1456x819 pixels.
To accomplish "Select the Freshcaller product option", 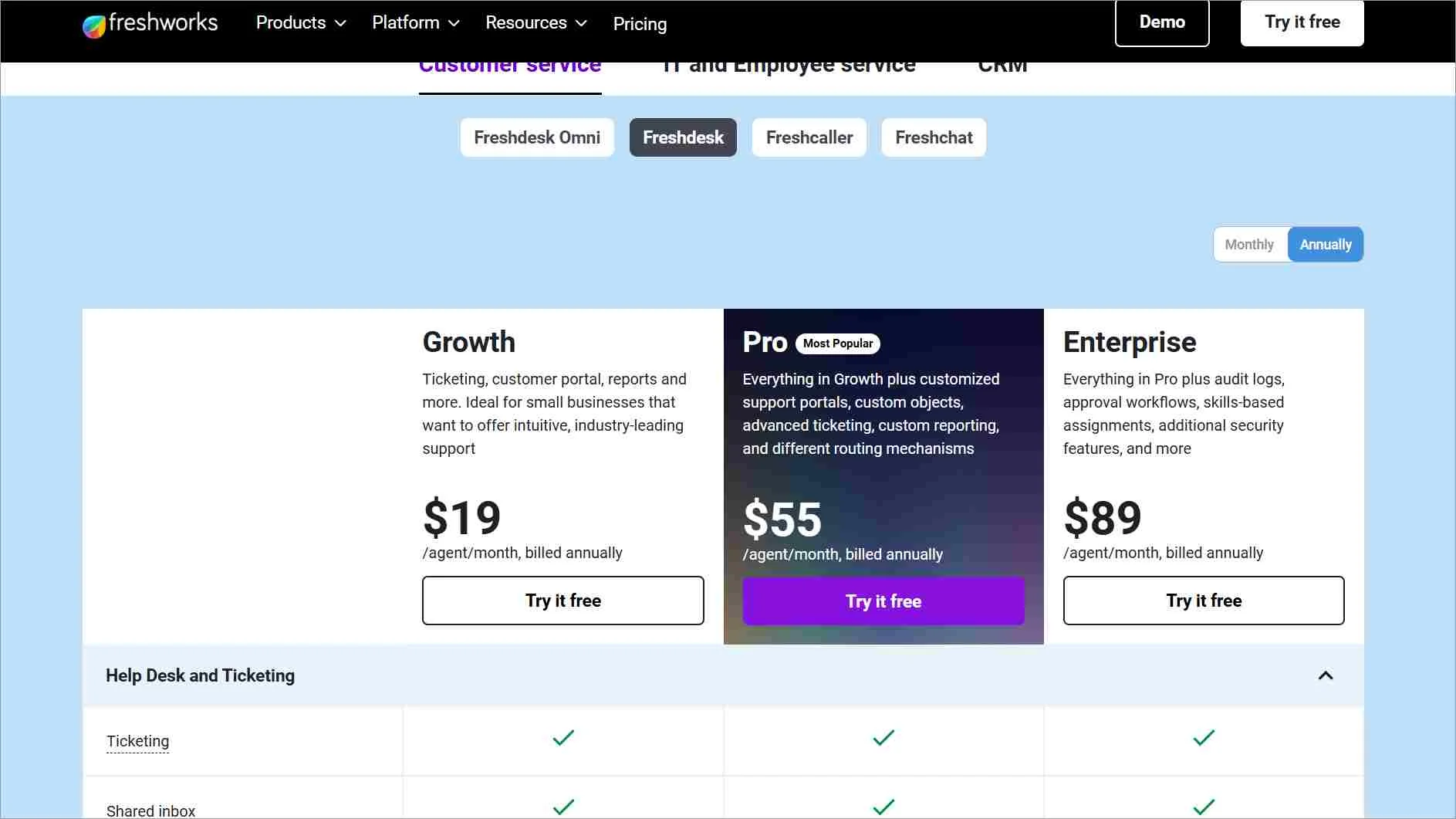I will (809, 137).
